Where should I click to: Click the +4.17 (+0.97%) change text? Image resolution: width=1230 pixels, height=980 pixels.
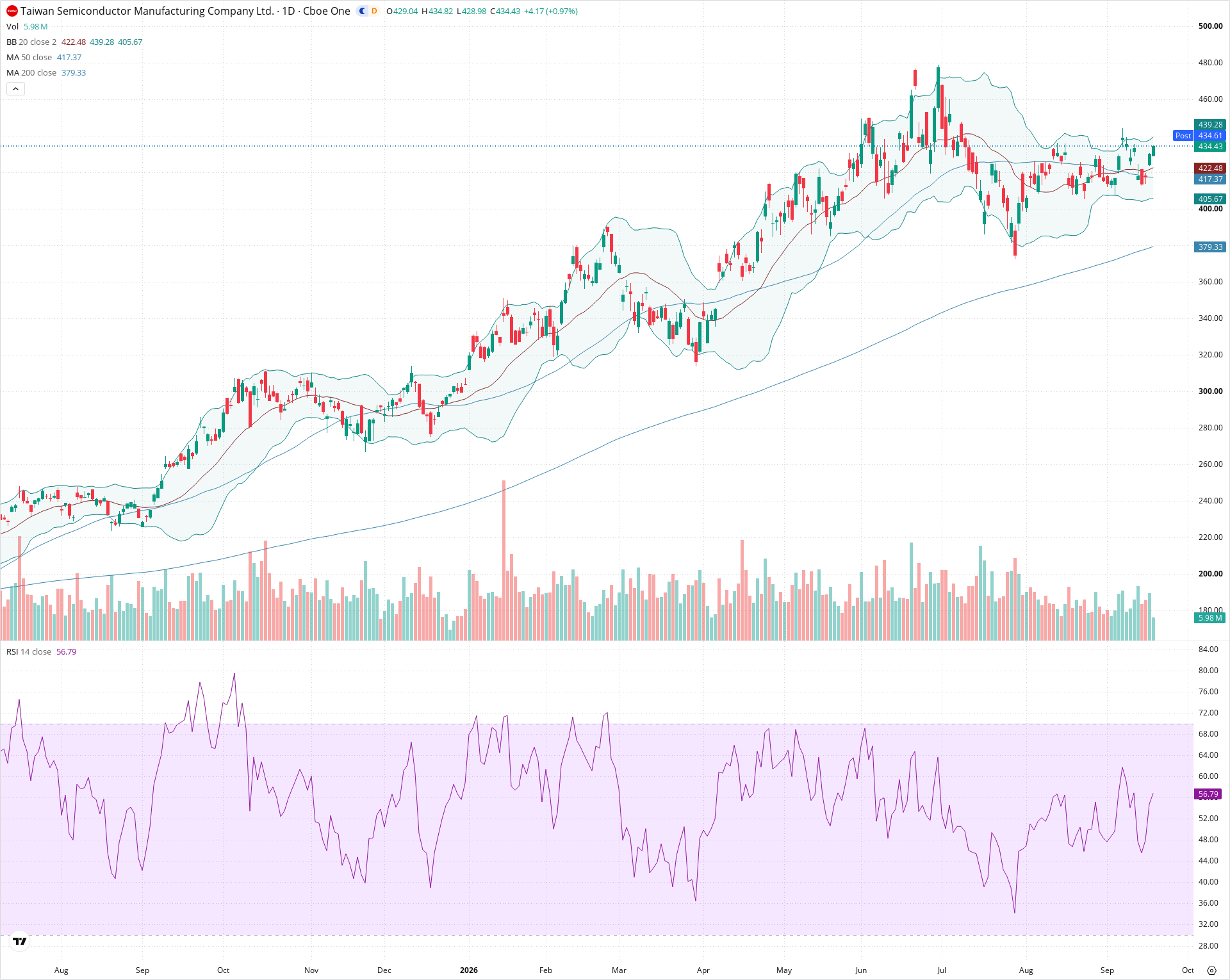551,12
